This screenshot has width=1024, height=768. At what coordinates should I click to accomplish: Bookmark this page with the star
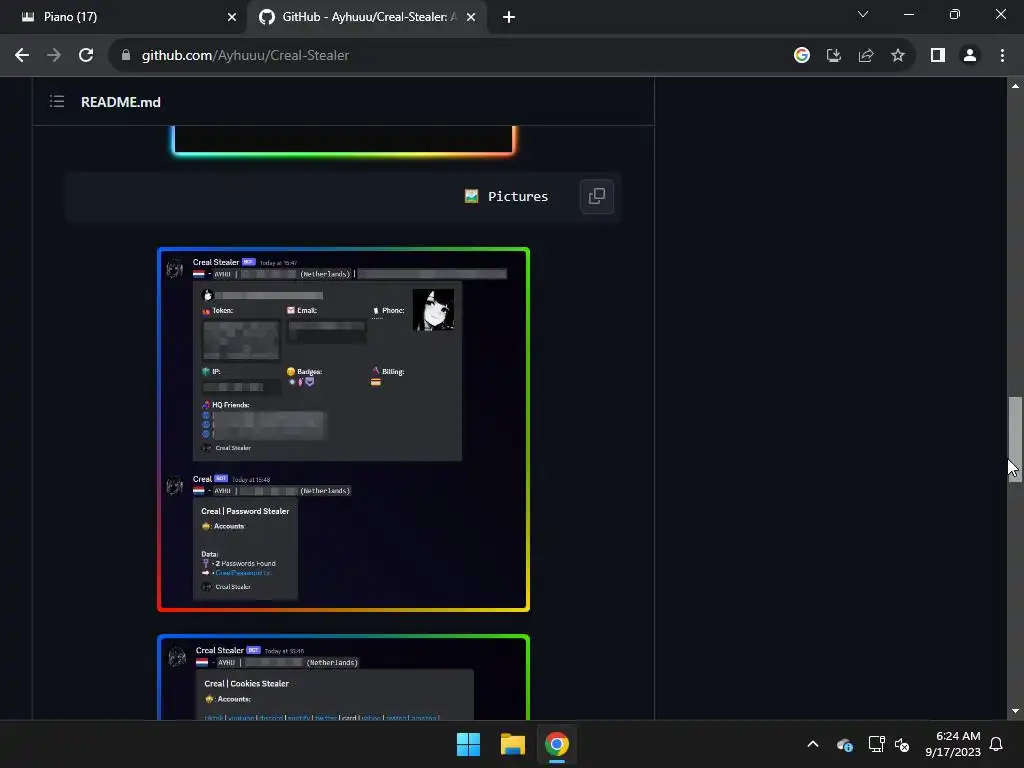(x=898, y=56)
